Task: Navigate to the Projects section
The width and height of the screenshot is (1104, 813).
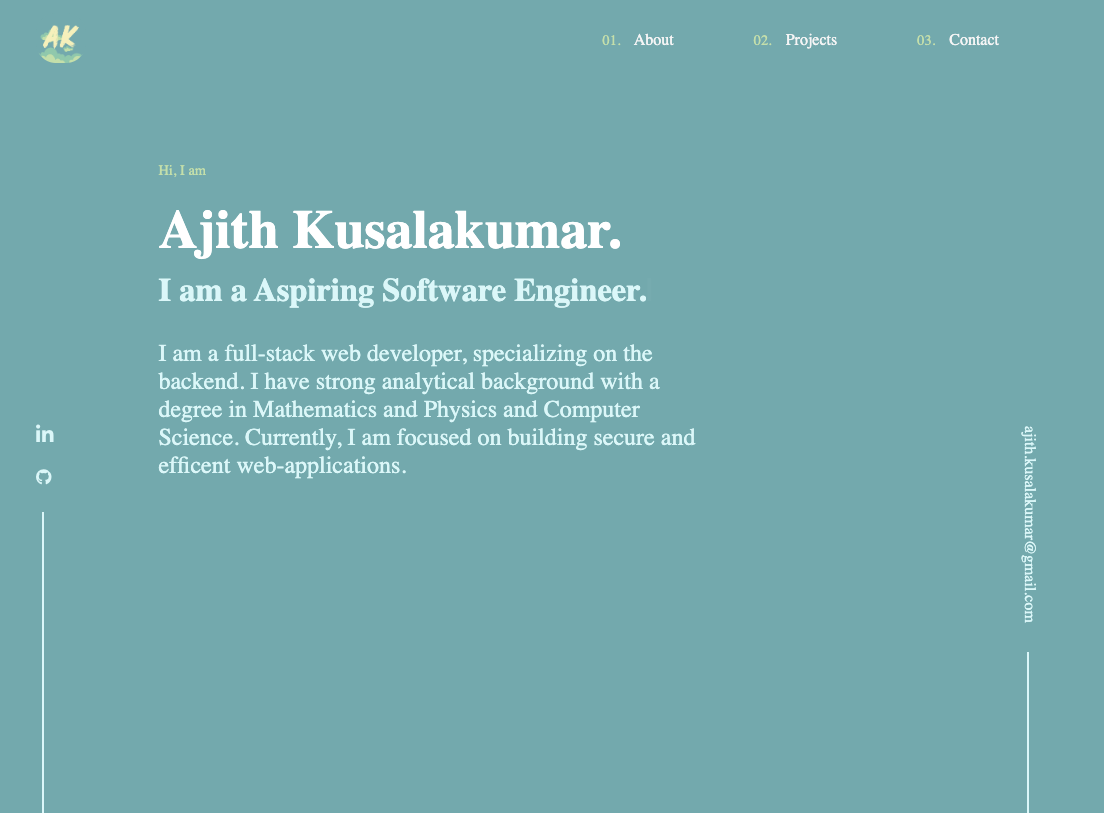Action: 811,40
